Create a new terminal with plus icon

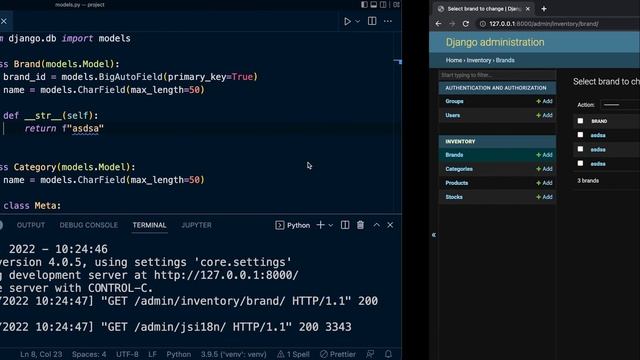[320, 225]
